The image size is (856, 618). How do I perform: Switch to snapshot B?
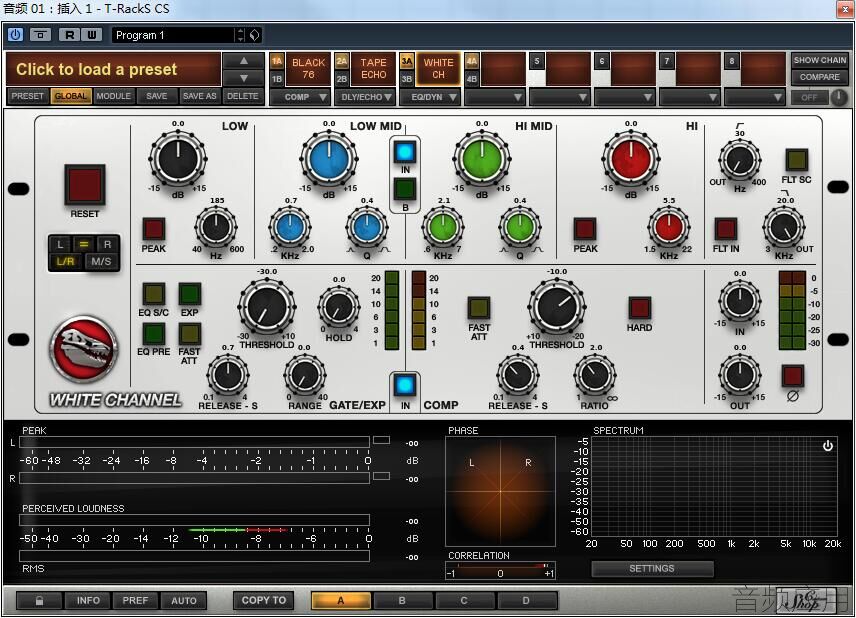pyautogui.click(x=402, y=601)
